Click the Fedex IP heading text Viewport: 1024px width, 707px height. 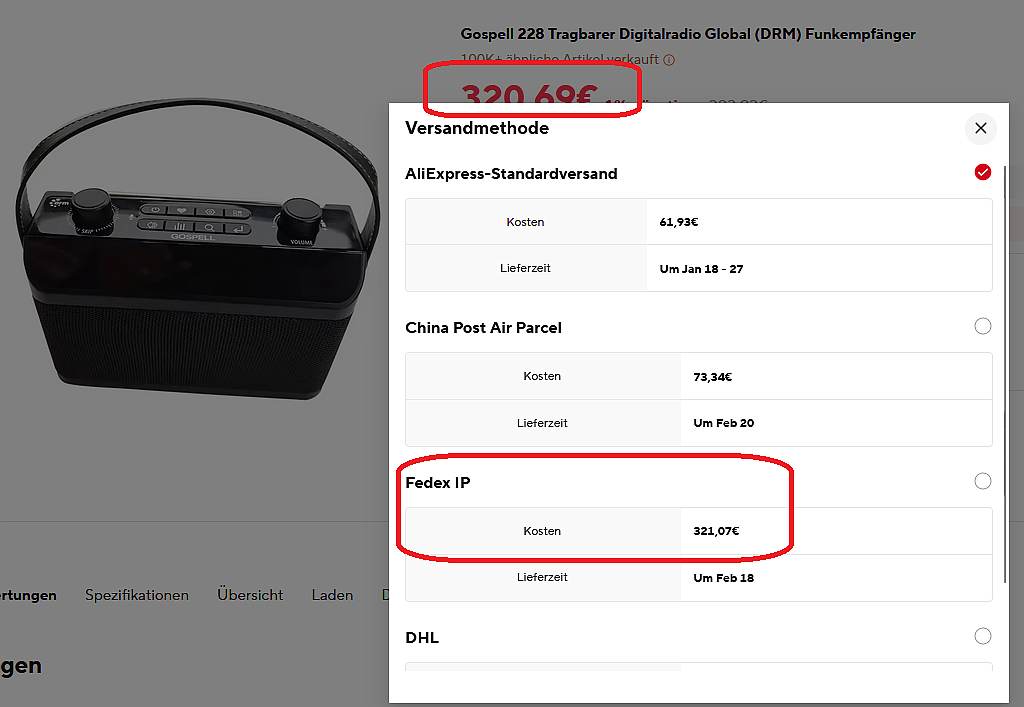pos(437,483)
